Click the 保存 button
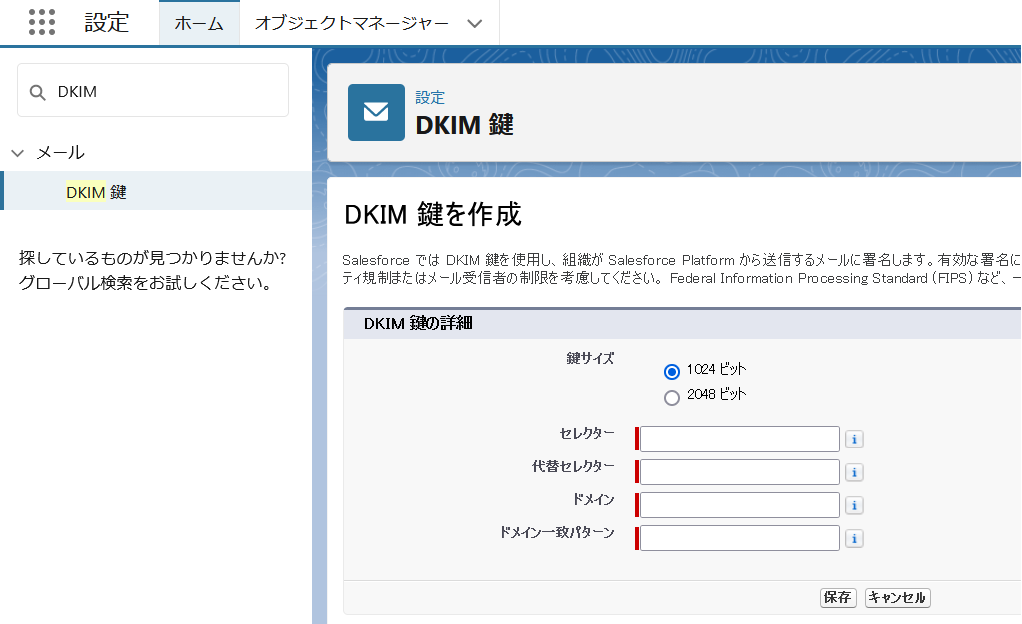Screen dimensions: 1022x624 click(838, 597)
